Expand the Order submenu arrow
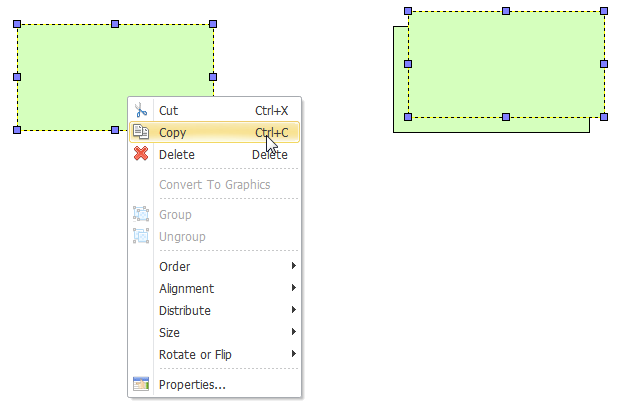The height and width of the screenshot is (416, 619). (293, 266)
